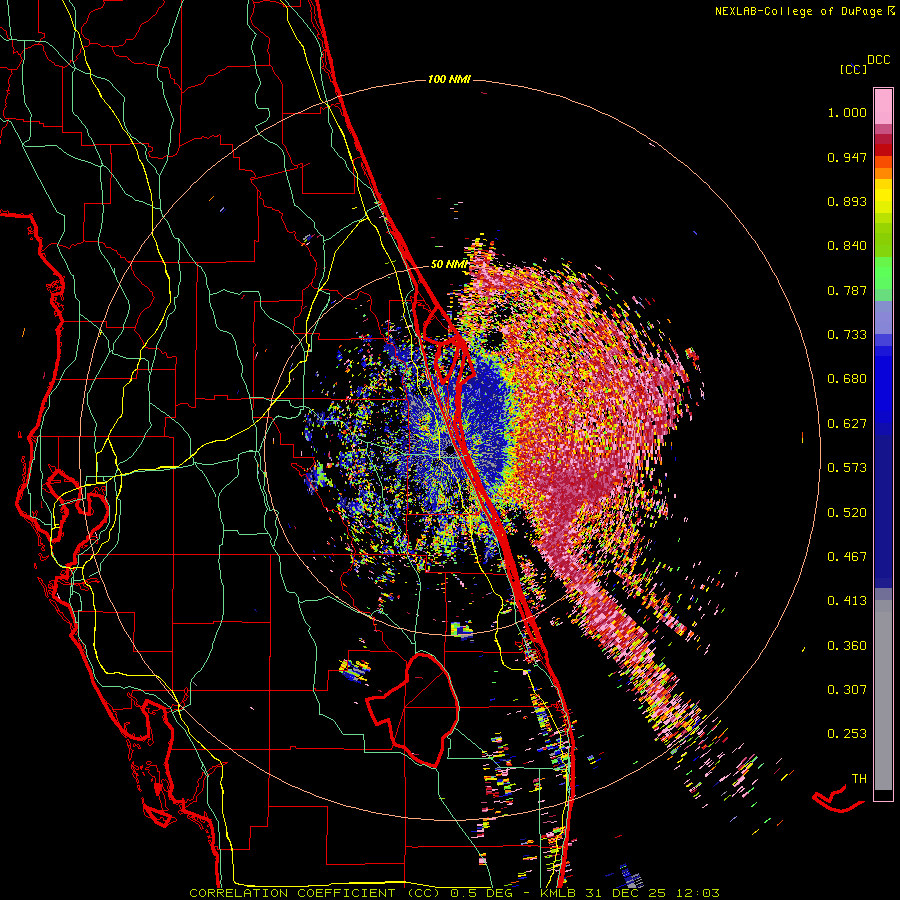Screen dimensions: 900x900
Task: Click the Lake Okeechobee outline on map
Action: coord(412,709)
